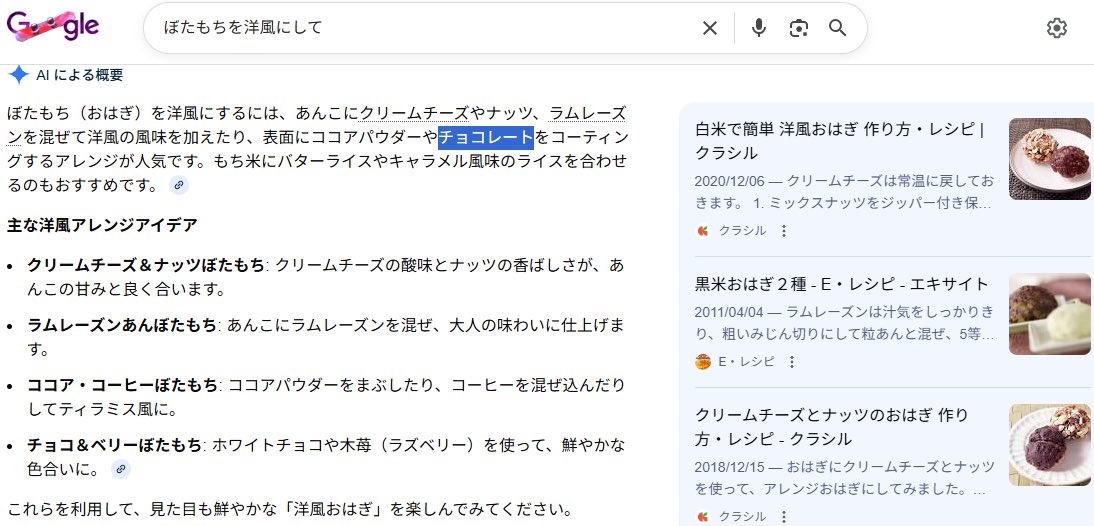
Task: Open more options for 白米で簡単 洋風おはぎ result
Action: pyautogui.click(x=784, y=231)
